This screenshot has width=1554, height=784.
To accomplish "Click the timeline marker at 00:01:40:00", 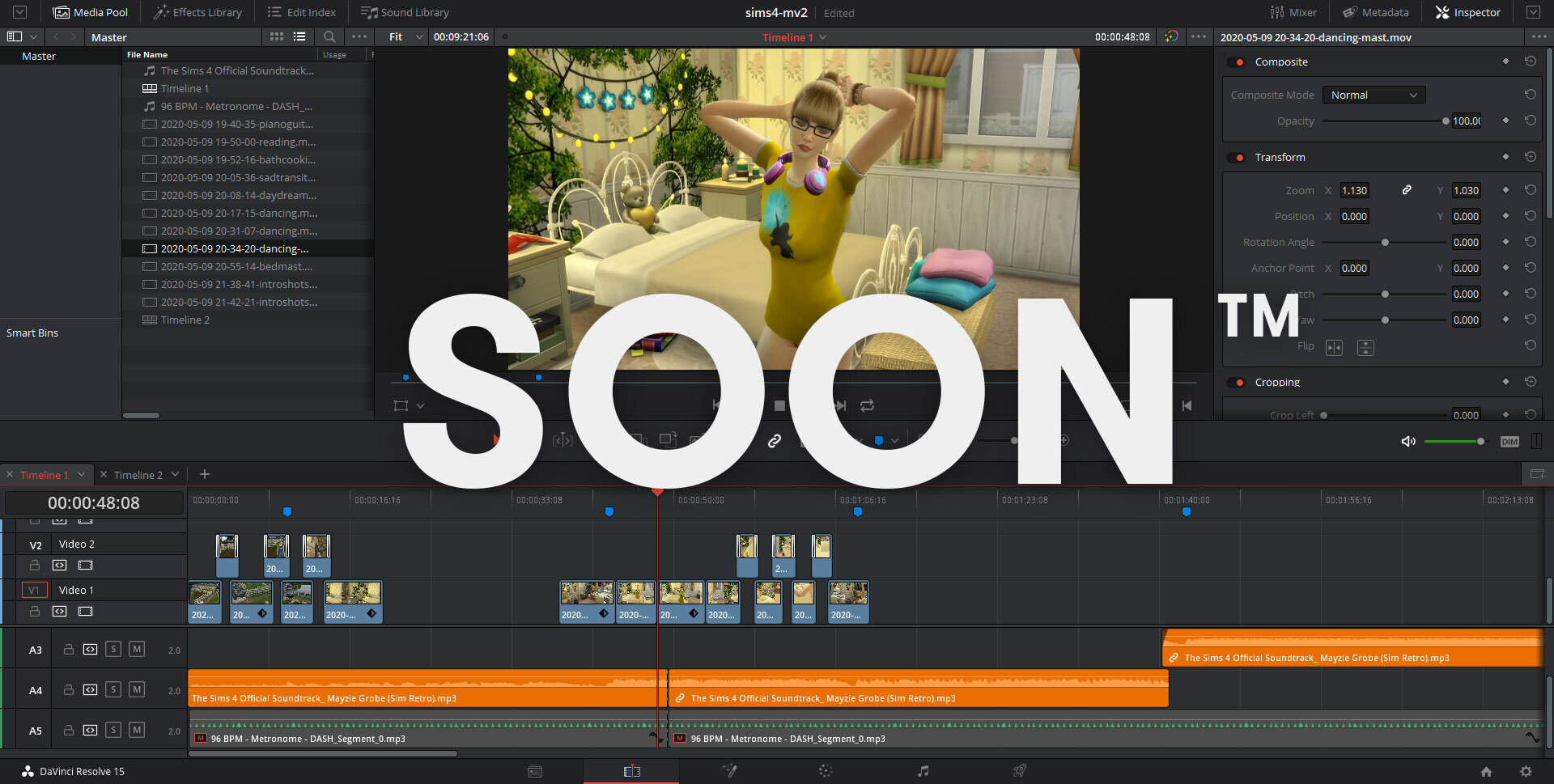I will [1187, 511].
